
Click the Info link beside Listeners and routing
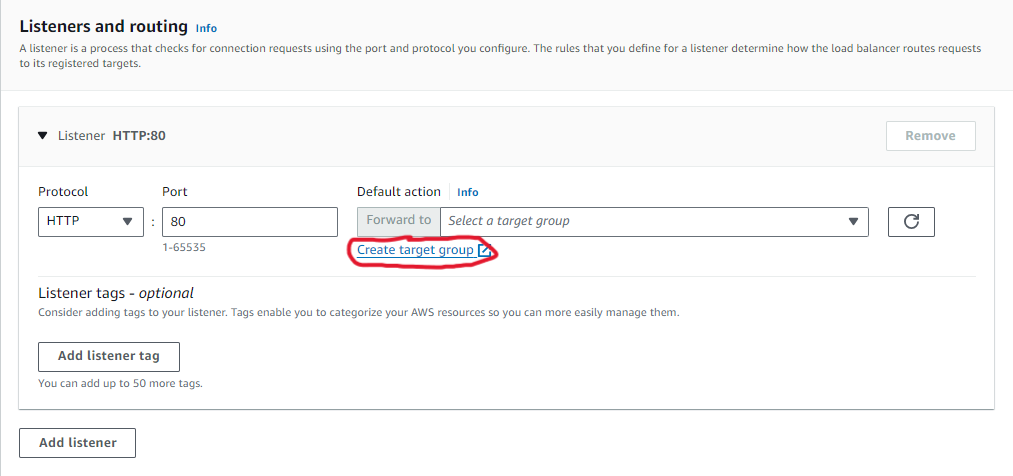(206, 28)
